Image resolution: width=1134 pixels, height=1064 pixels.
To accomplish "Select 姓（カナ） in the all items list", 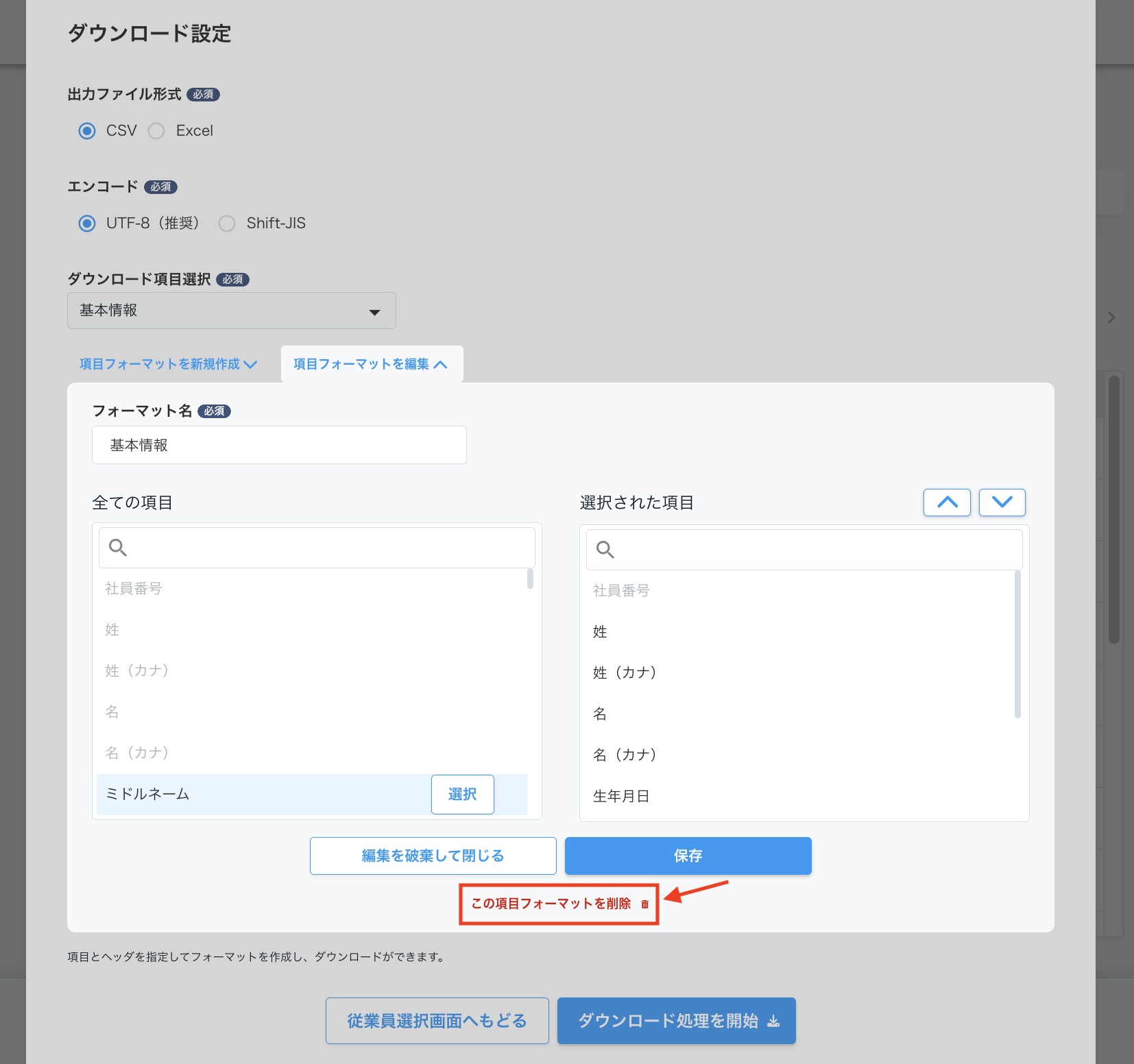I will pyautogui.click(x=312, y=670).
